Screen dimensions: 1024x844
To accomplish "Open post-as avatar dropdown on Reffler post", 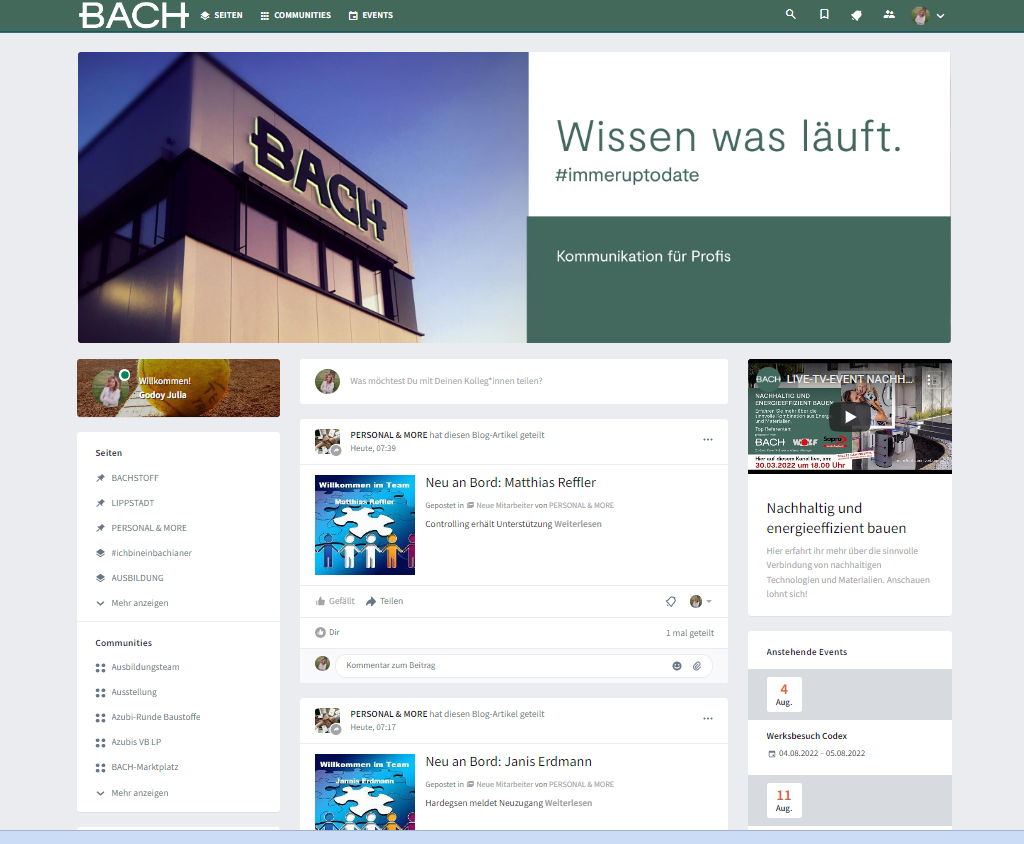I will (701, 602).
